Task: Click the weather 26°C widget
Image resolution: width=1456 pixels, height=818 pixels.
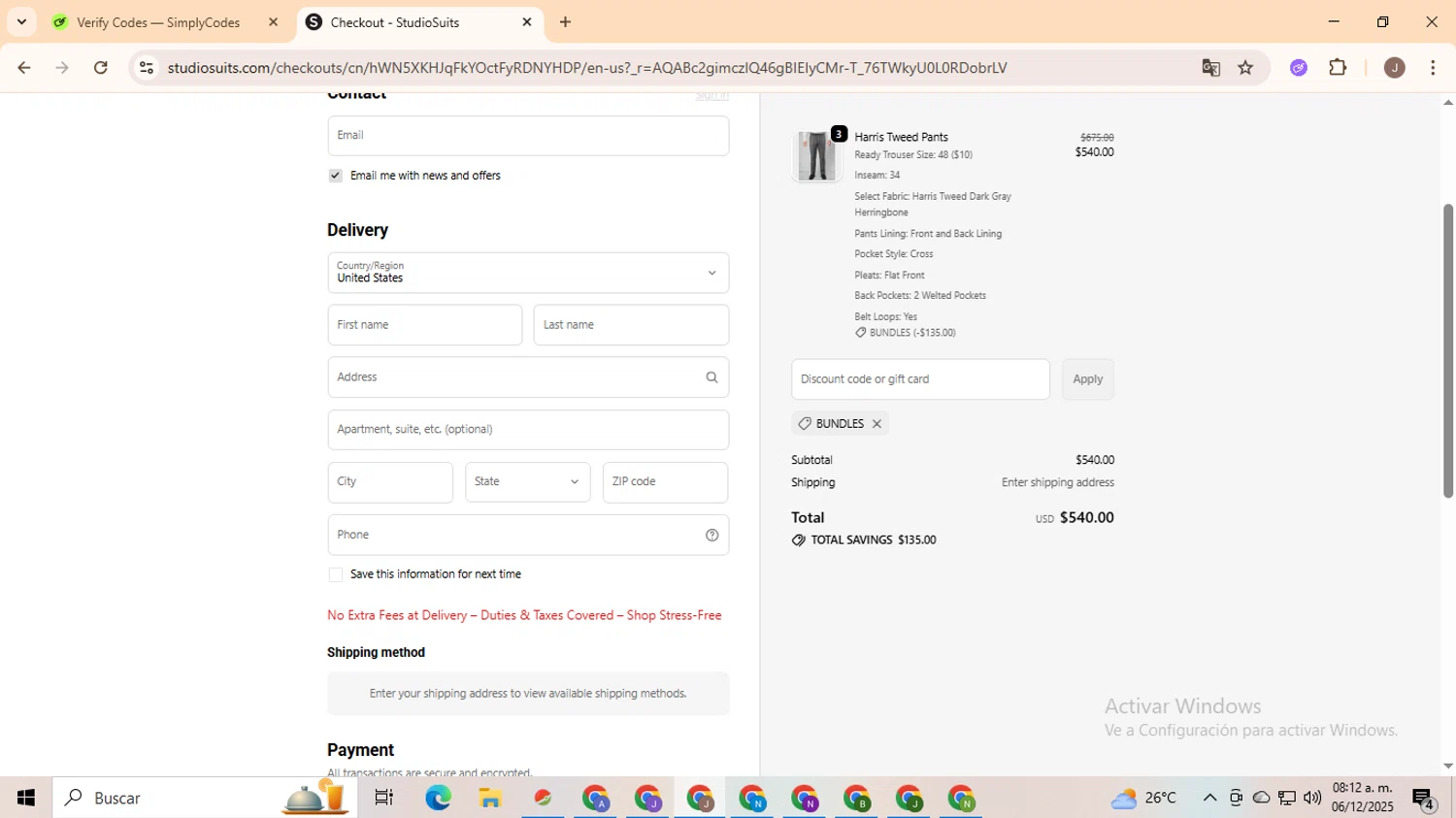Action: point(1145,798)
